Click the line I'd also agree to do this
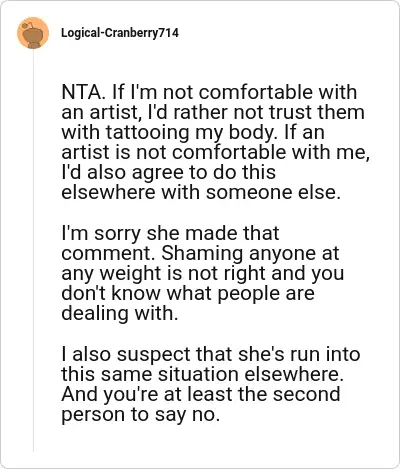The width and height of the screenshot is (400, 469). point(169,172)
